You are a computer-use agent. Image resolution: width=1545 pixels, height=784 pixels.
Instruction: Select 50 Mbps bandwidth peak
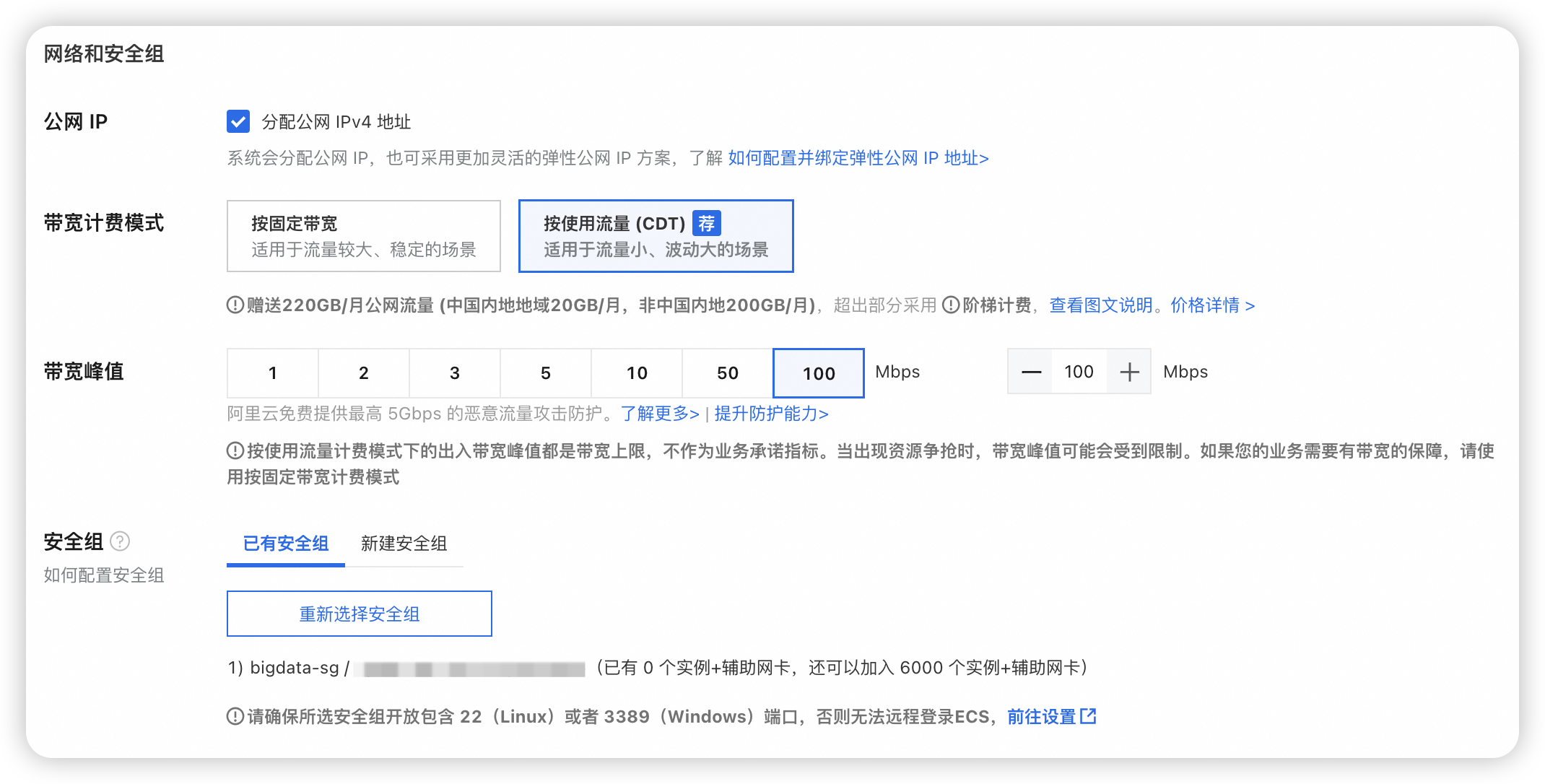(727, 373)
